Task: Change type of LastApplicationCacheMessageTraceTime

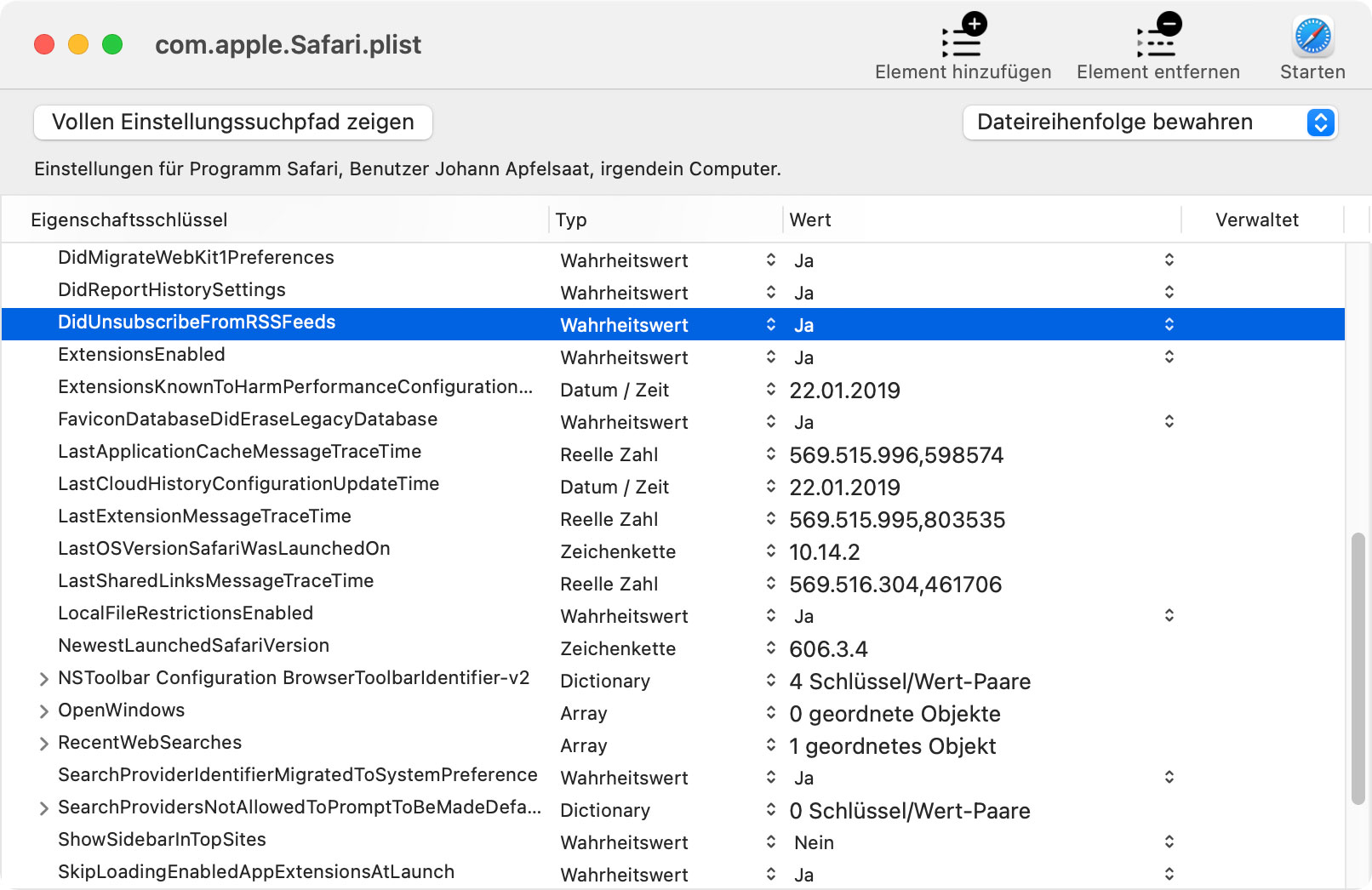Action: click(x=771, y=454)
